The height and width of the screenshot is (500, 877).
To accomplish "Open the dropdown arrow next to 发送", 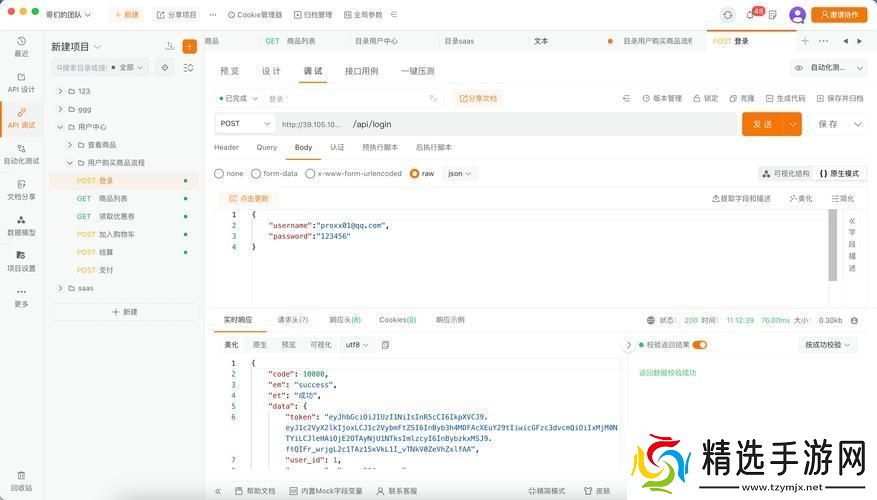I will point(793,124).
